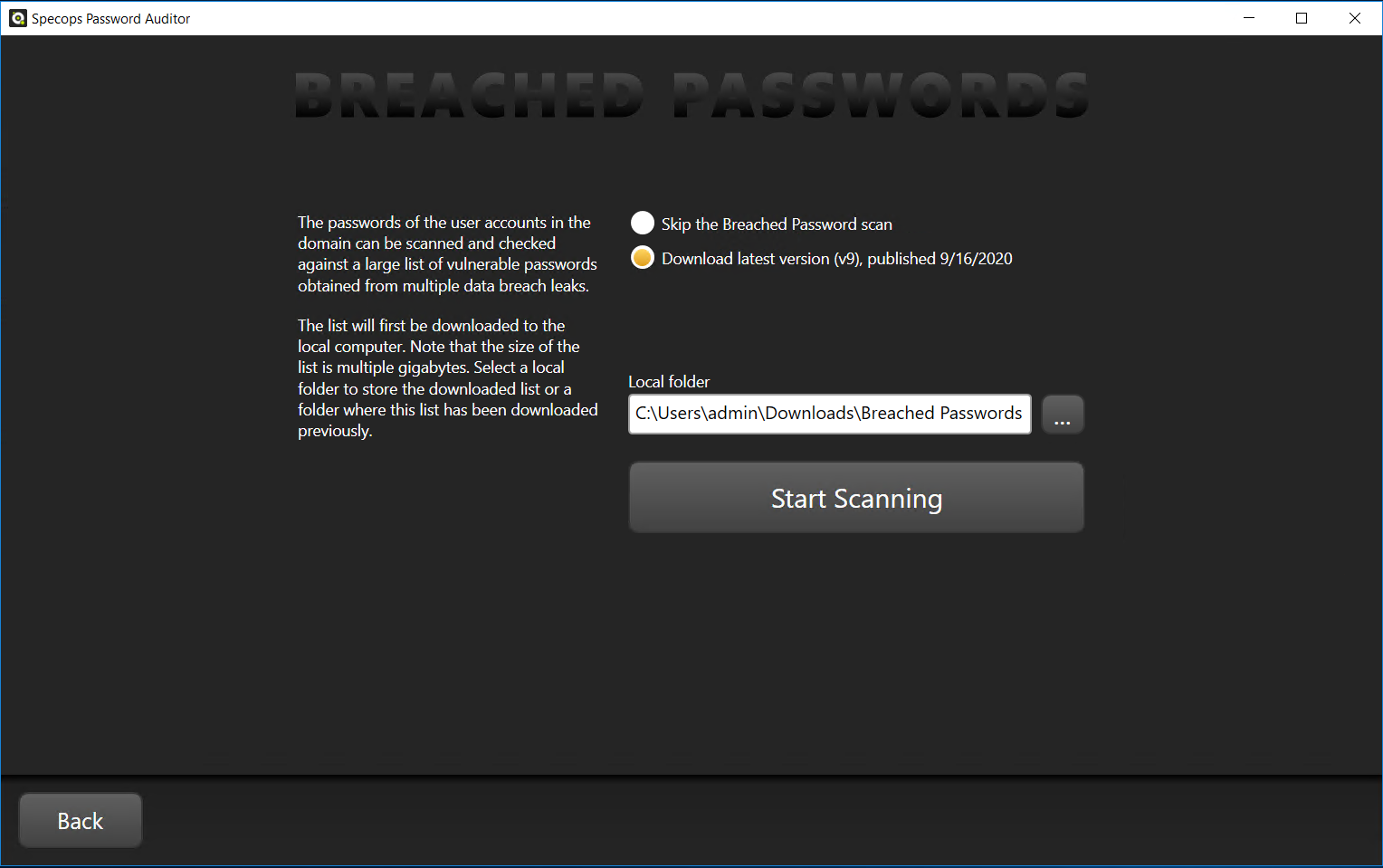
Task: Go back with the Back button
Action: pos(81,821)
